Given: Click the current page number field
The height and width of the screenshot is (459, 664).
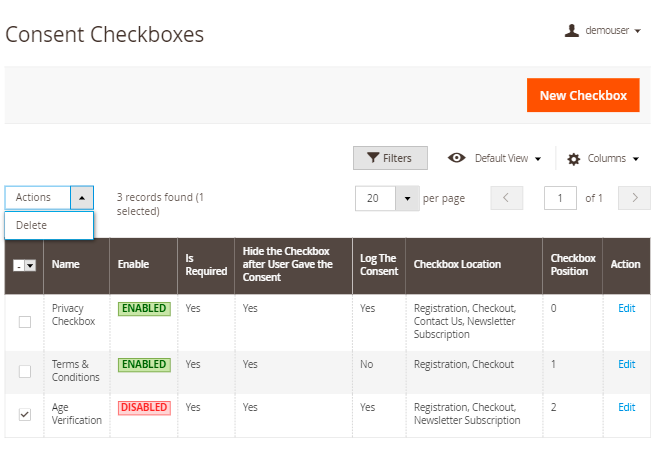Looking at the screenshot, I should click(x=560, y=198).
